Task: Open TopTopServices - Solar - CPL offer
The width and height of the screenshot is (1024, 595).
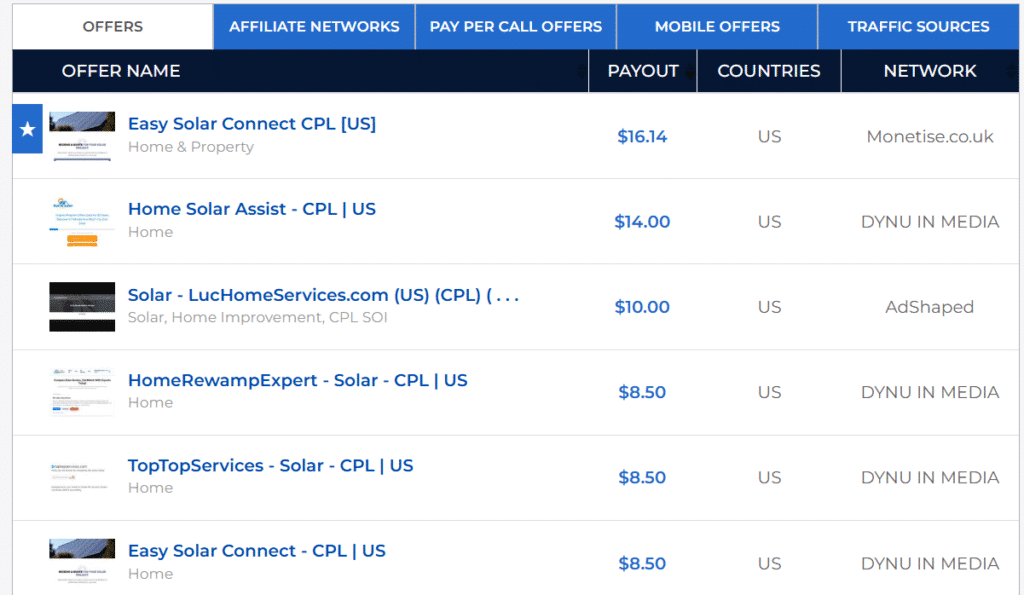Action: (x=270, y=466)
